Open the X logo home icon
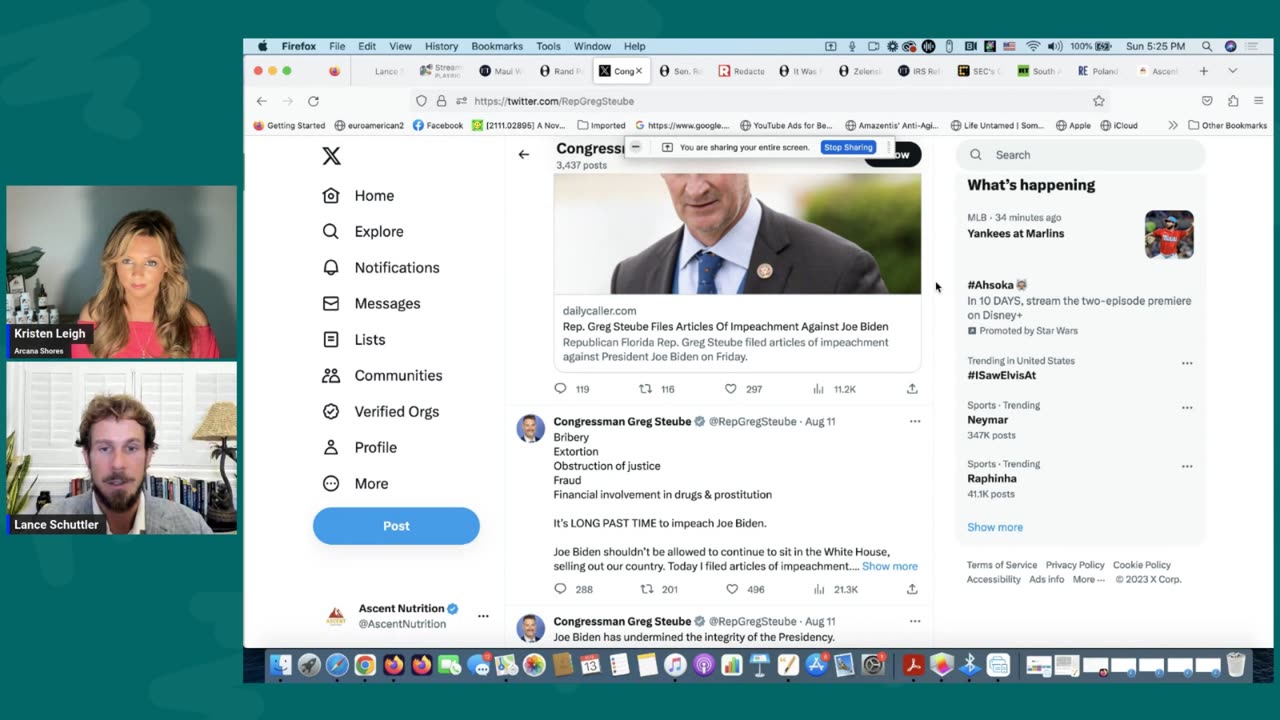Screen dimensions: 1280x720 [331, 155]
